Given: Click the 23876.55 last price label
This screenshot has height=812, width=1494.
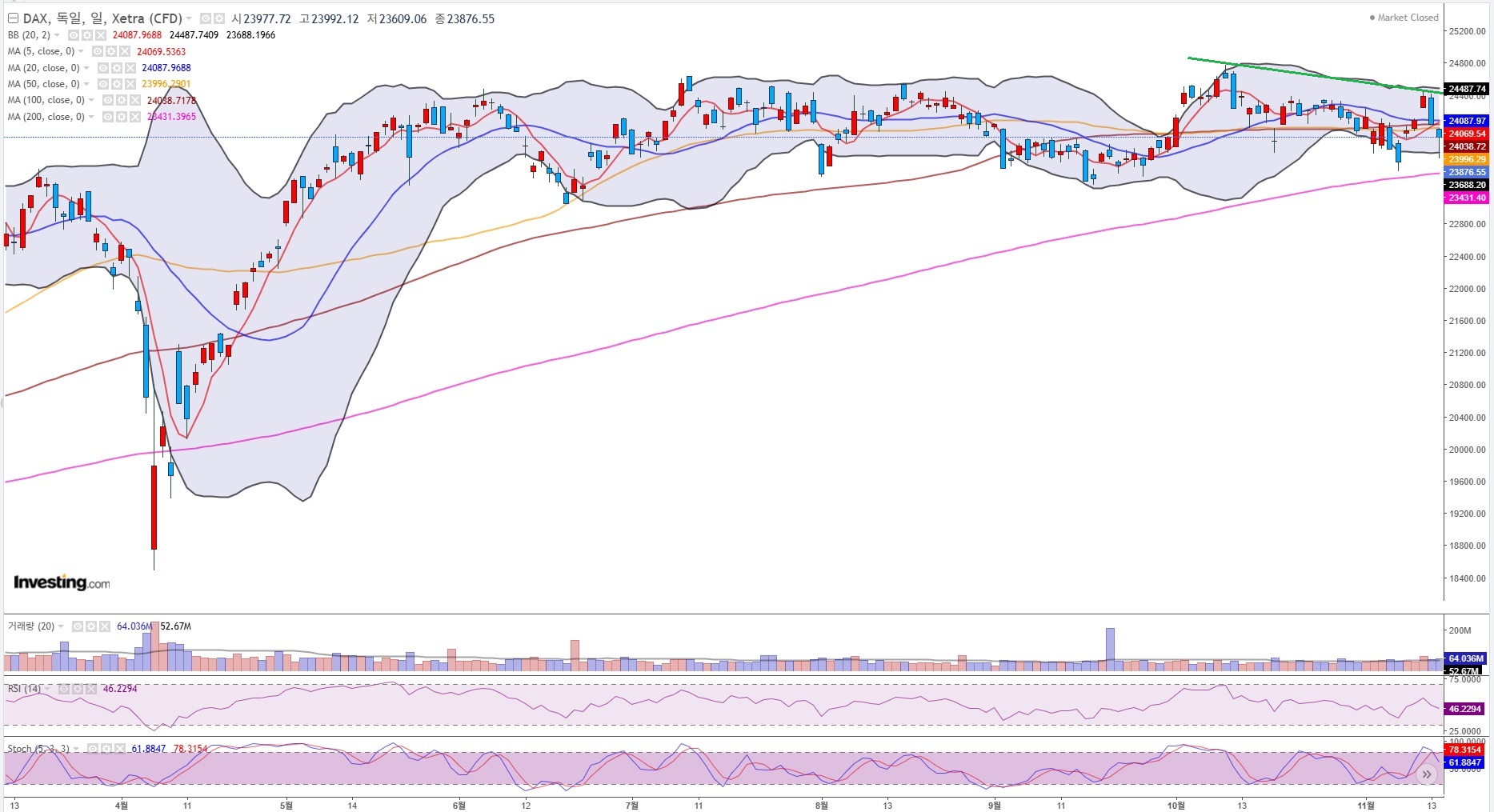Looking at the screenshot, I should [1467, 172].
